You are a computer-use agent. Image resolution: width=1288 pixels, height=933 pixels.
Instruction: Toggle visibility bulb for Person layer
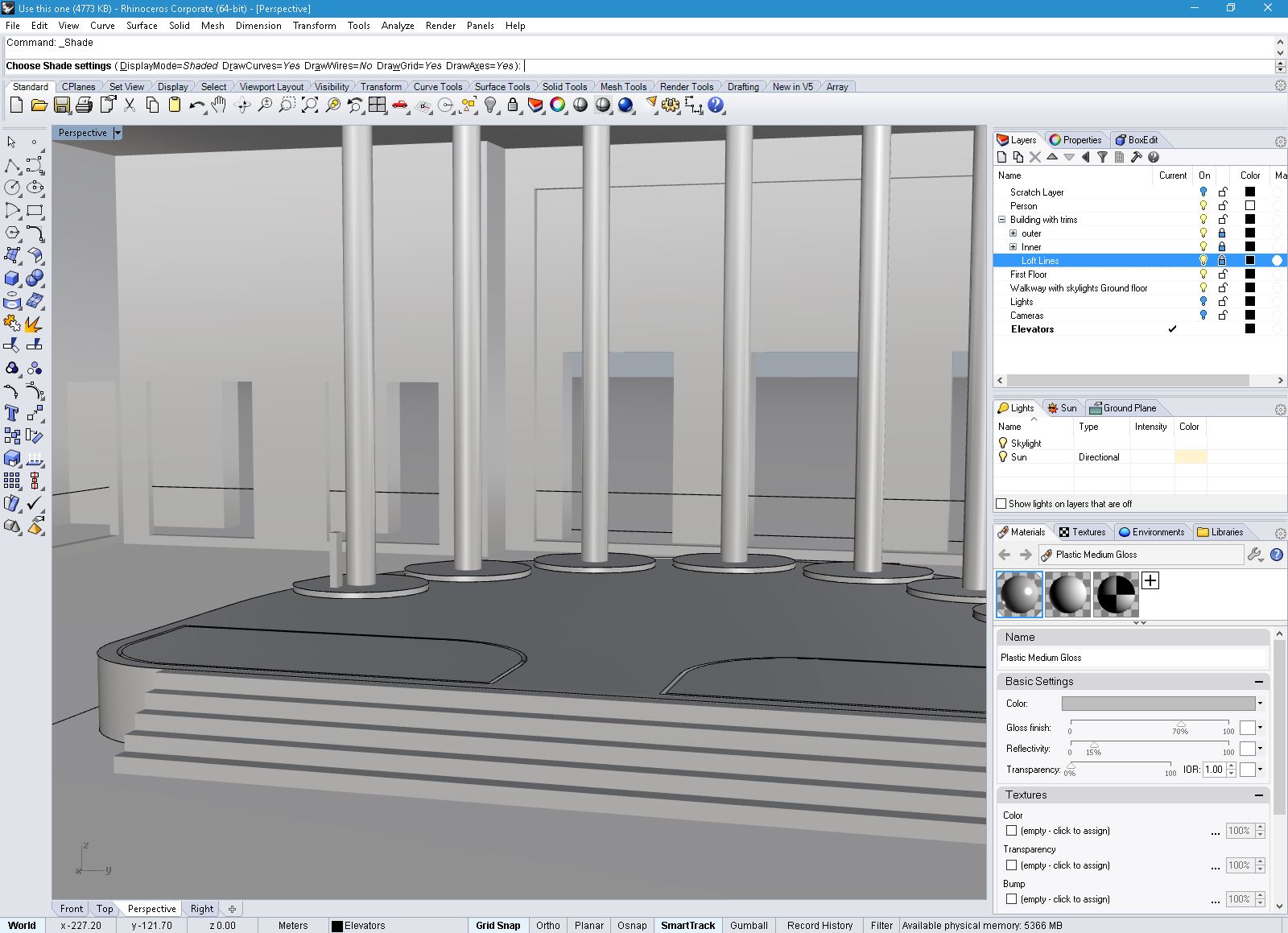1203,206
